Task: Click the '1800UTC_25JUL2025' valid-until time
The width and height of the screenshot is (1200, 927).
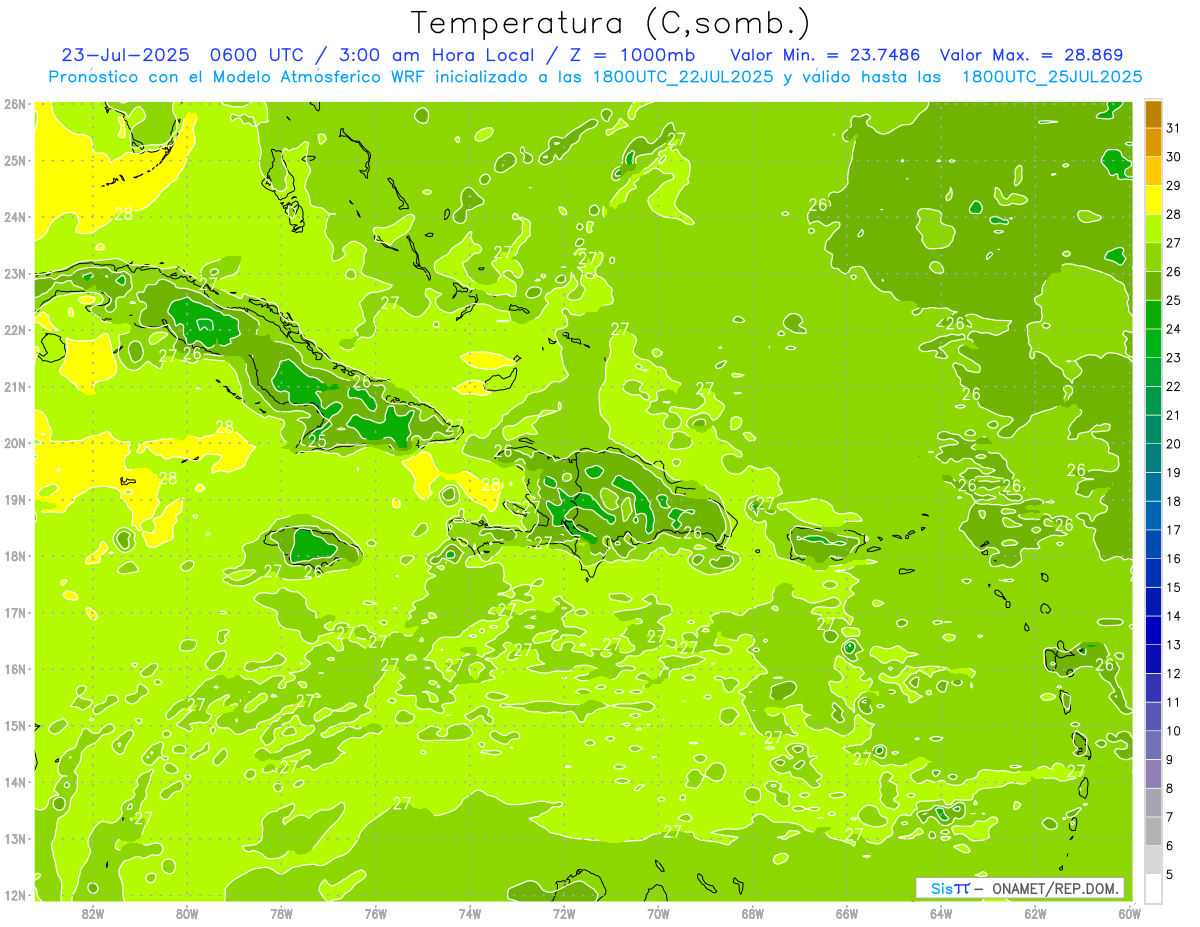Action: coord(1051,77)
